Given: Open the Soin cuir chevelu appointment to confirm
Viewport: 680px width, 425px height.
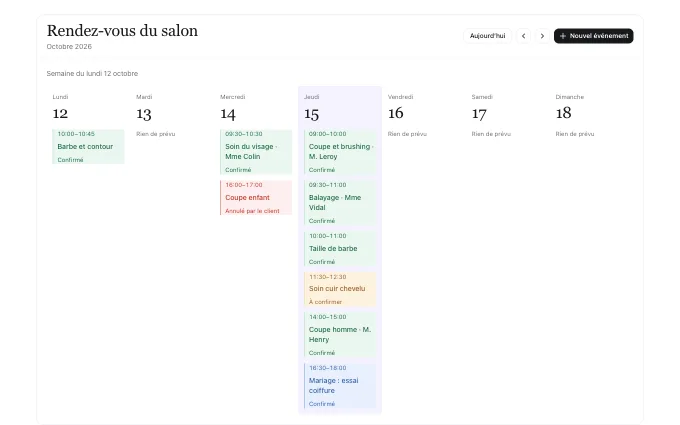Looking at the screenshot, I should [340, 289].
